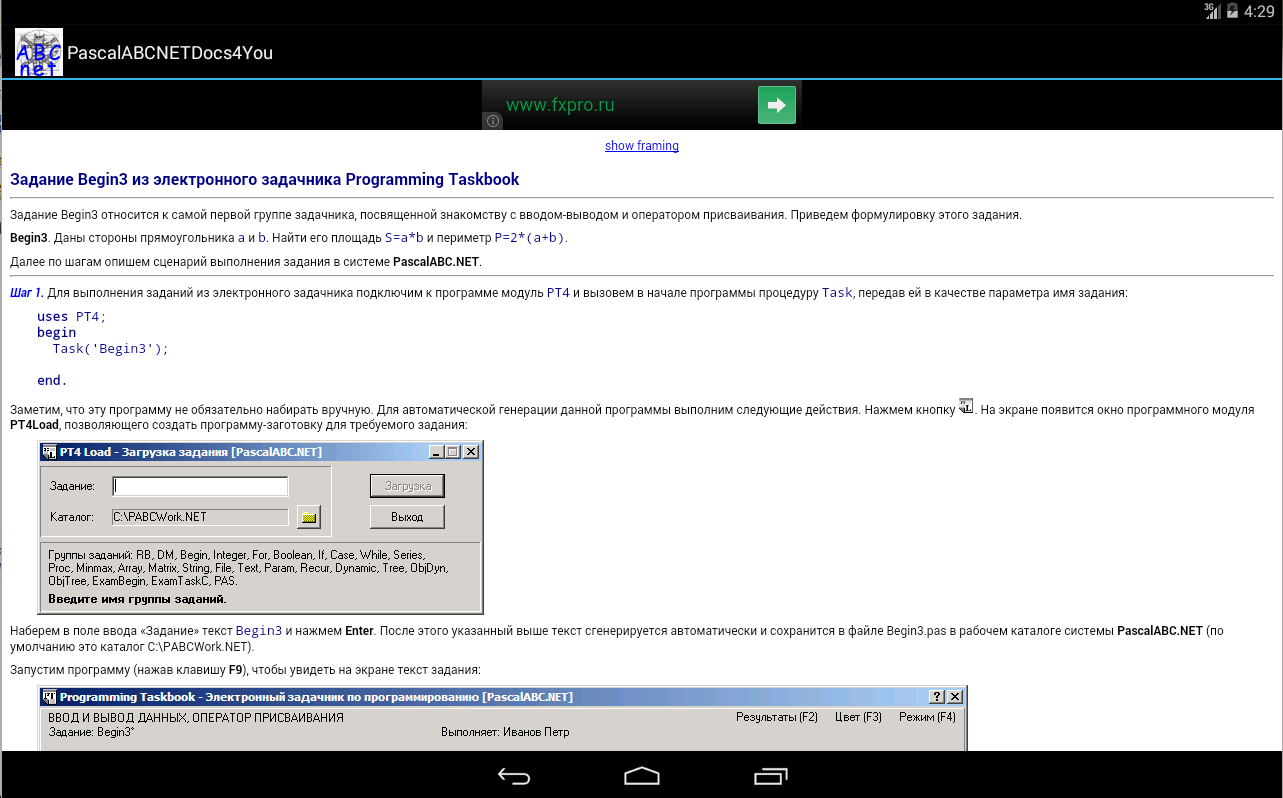Click the '?' help button in the Programming Taskbook title bar

[x=937, y=697]
